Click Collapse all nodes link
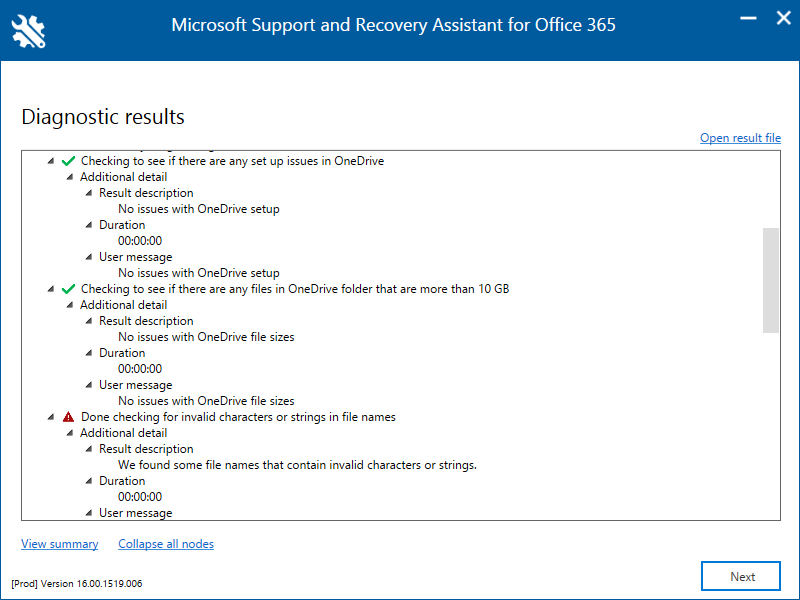The height and width of the screenshot is (600, 800). [166, 544]
